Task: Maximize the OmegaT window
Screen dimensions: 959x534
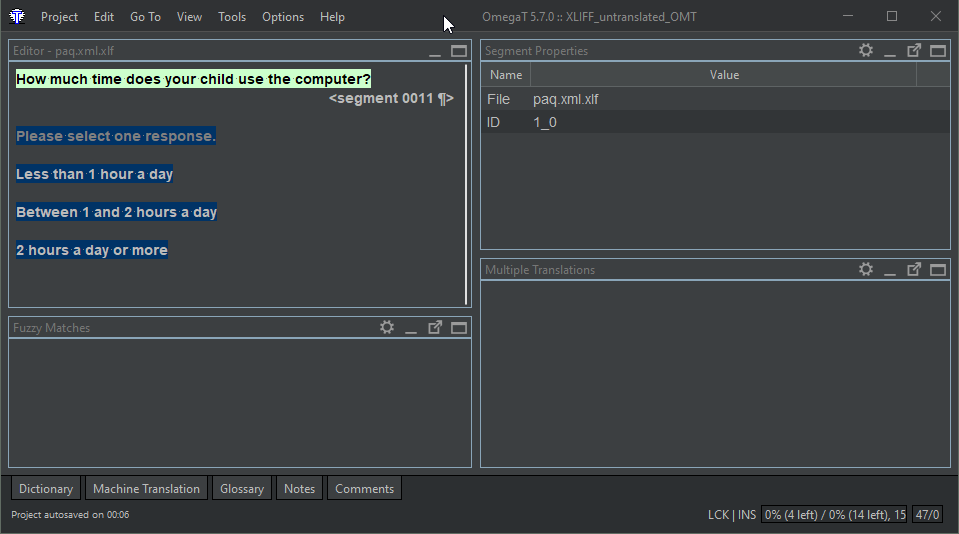Action: [x=892, y=17]
